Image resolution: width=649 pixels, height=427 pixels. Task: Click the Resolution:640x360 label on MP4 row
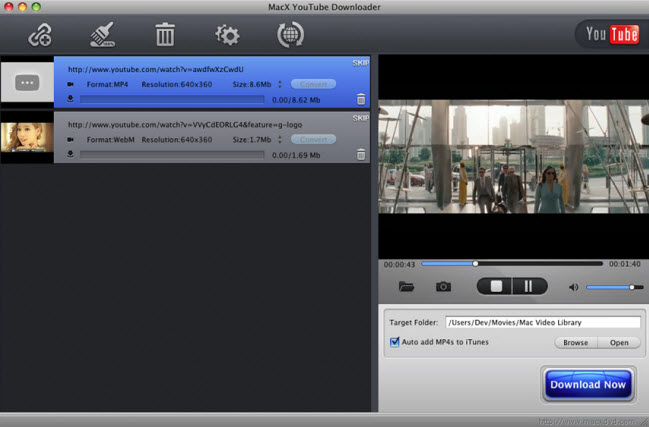pos(177,84)
